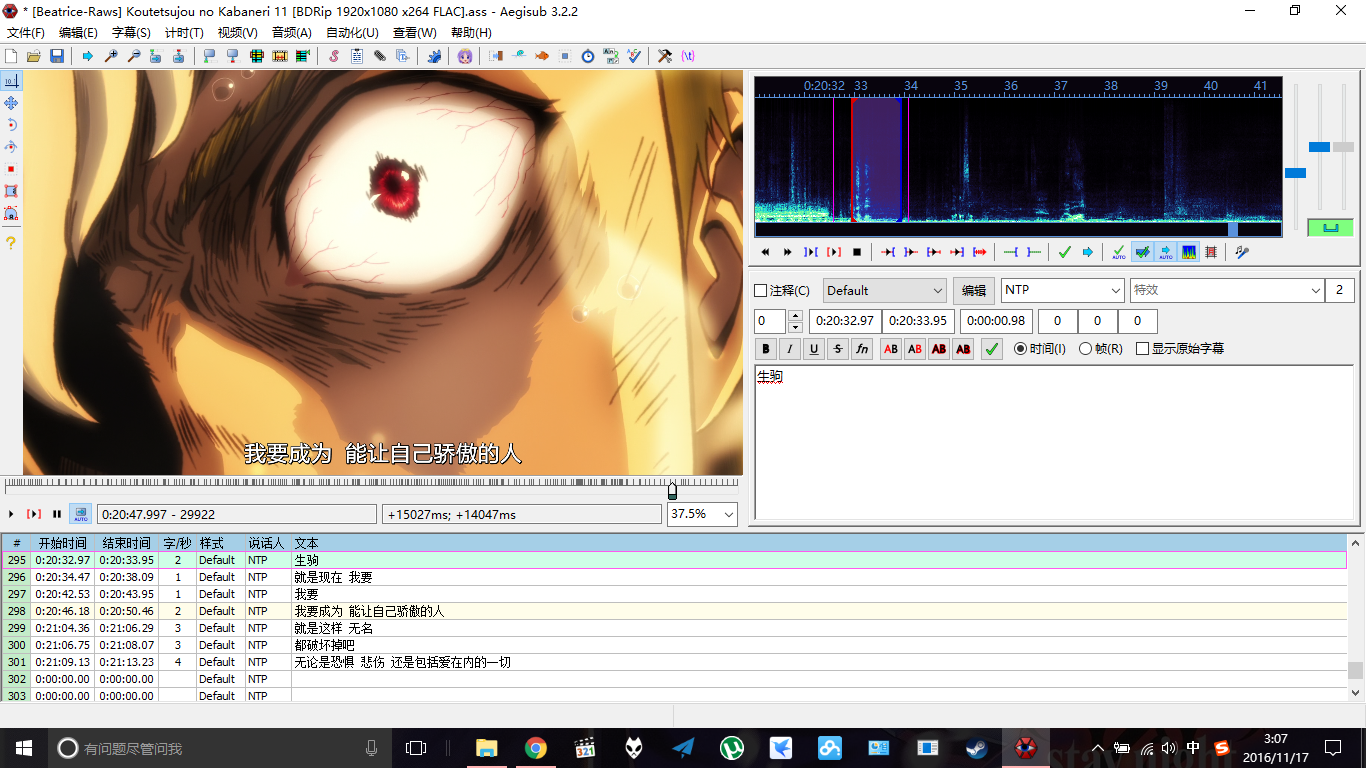
Task: Open karaoke mode microphone icon
Action: (x=1242, y=252)
